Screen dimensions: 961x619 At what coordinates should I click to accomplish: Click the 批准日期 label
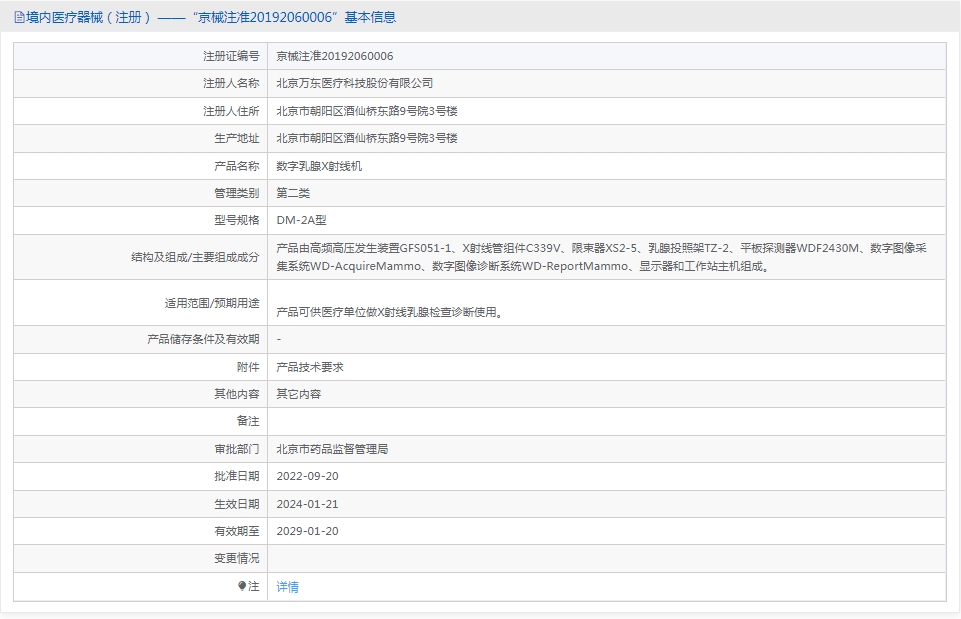pyautogui.click(x=237, y=476)
